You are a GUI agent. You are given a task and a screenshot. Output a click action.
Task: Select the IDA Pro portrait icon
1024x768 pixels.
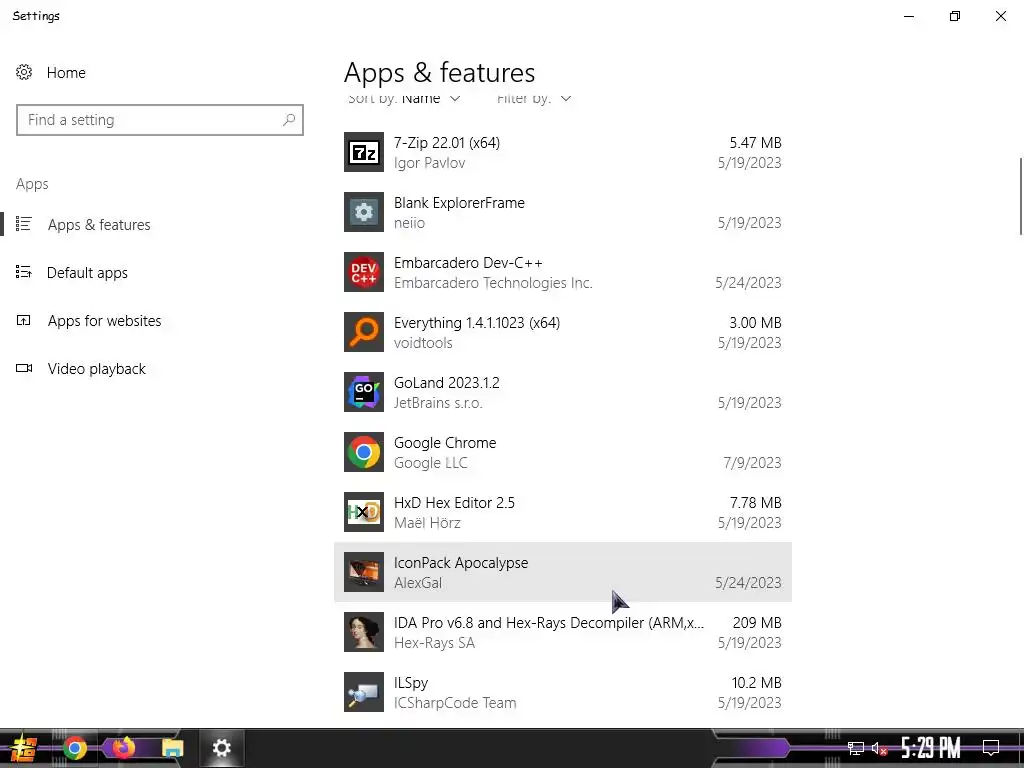[x=364, y=633]
